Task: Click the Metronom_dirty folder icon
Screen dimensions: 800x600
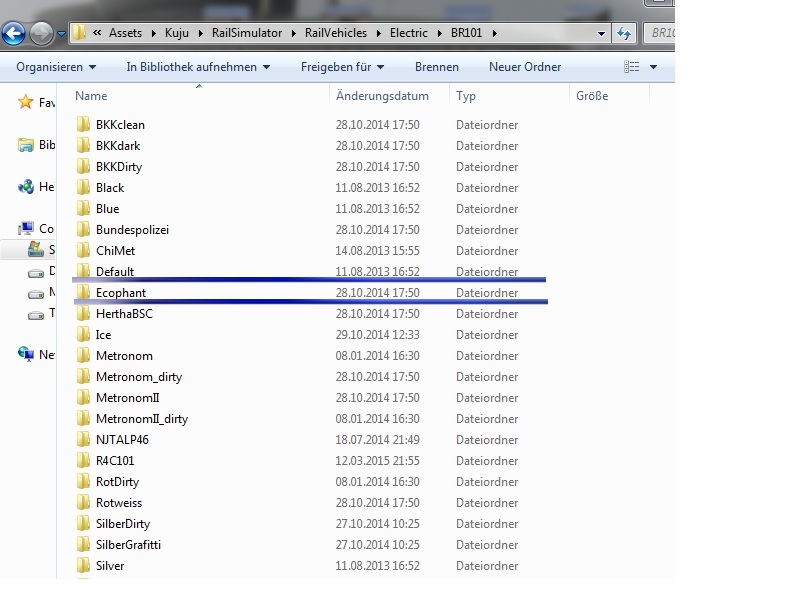Action: pyautogui.click(x=83, y=377)
